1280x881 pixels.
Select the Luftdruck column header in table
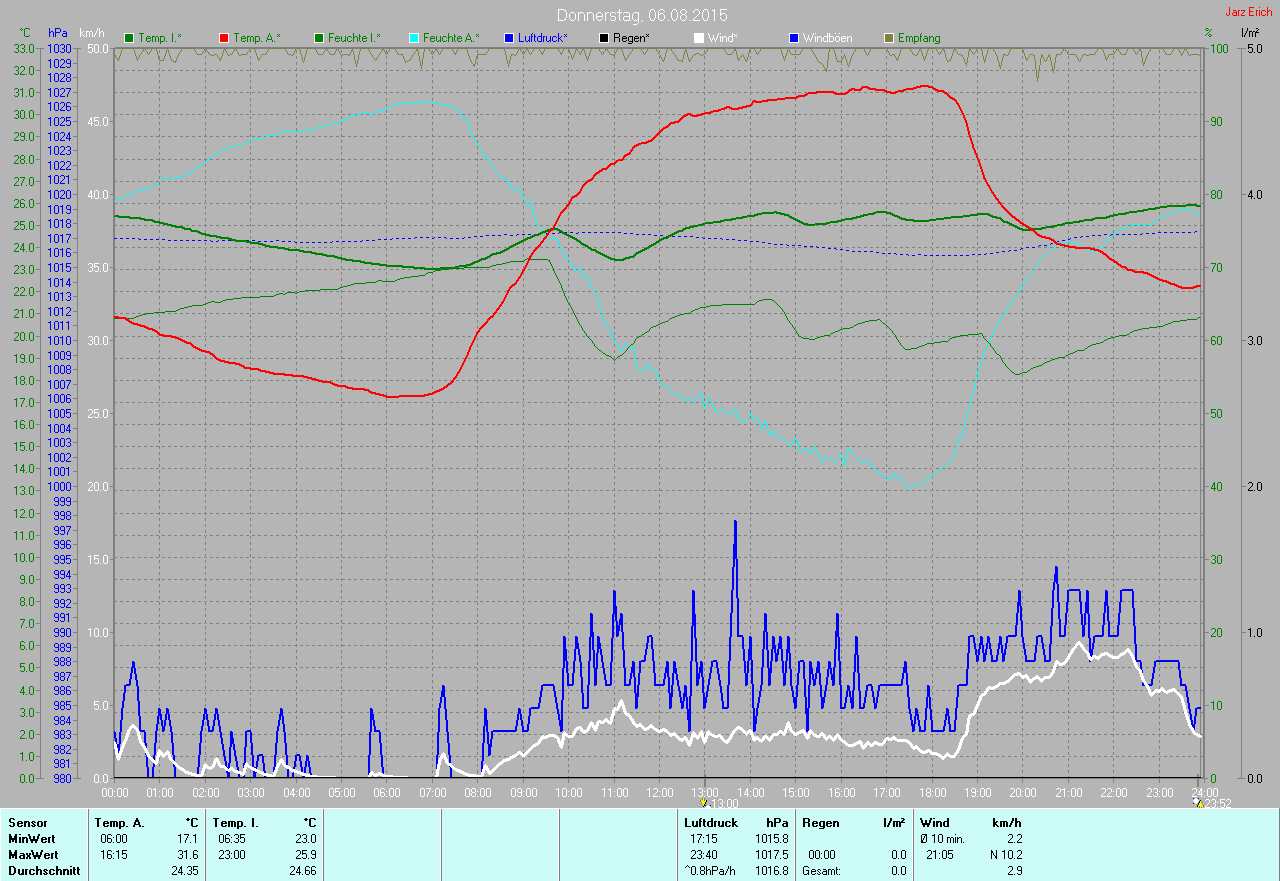[711, 823]
